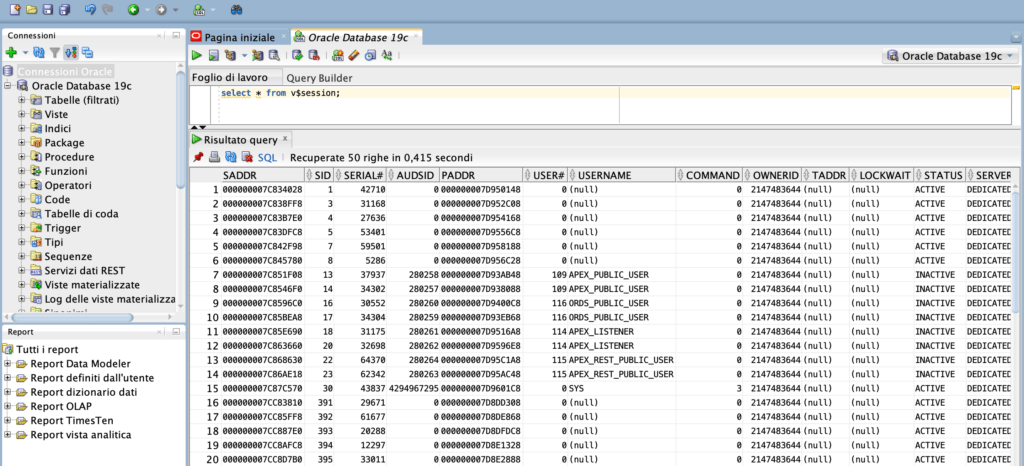The image size is (1024, 466).
Task: Click the SQL Tuning Advisor icon
Action: point(274,55)
